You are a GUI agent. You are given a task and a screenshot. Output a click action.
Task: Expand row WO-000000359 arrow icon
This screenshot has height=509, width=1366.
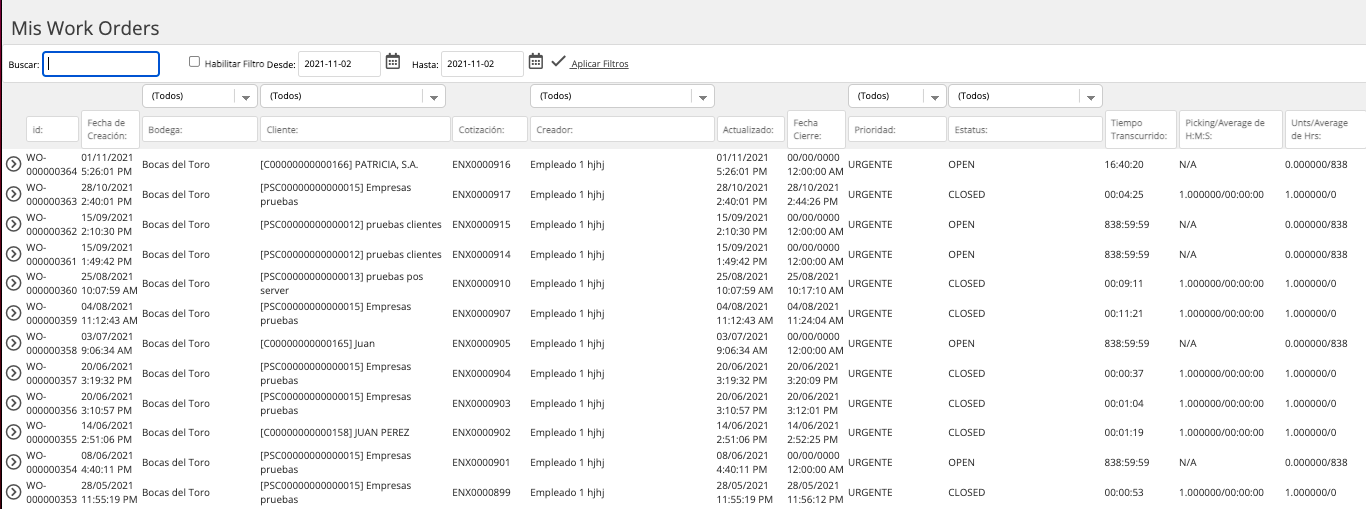(x=13, y=313)
